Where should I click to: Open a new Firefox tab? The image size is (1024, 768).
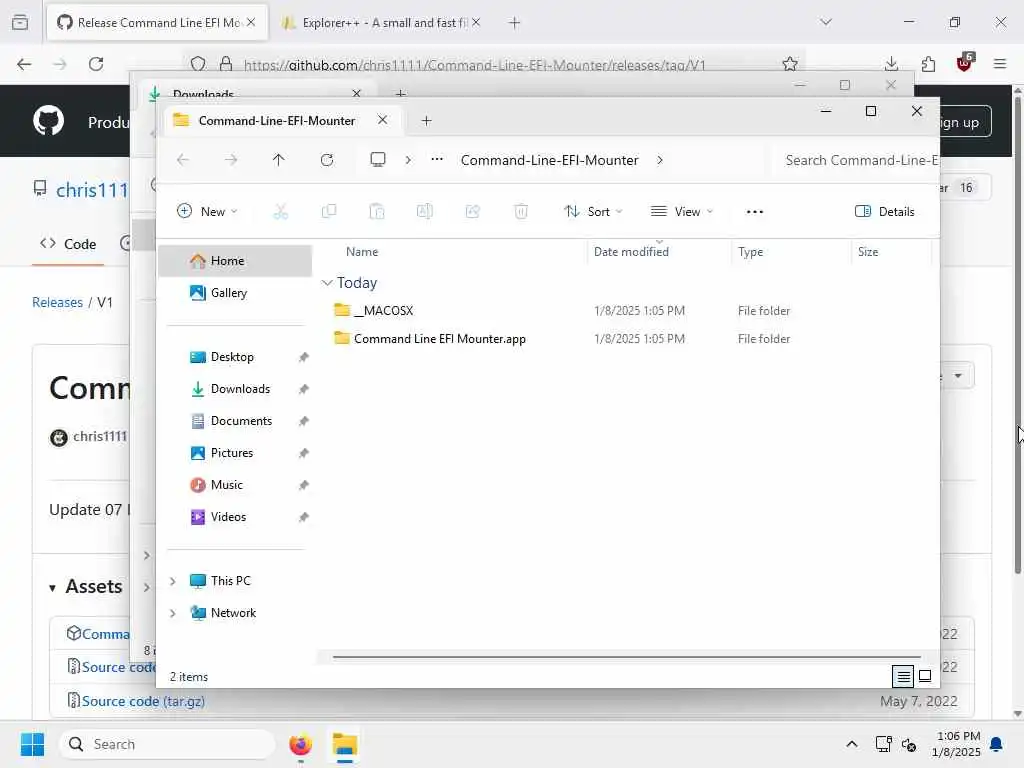(515, 23)
